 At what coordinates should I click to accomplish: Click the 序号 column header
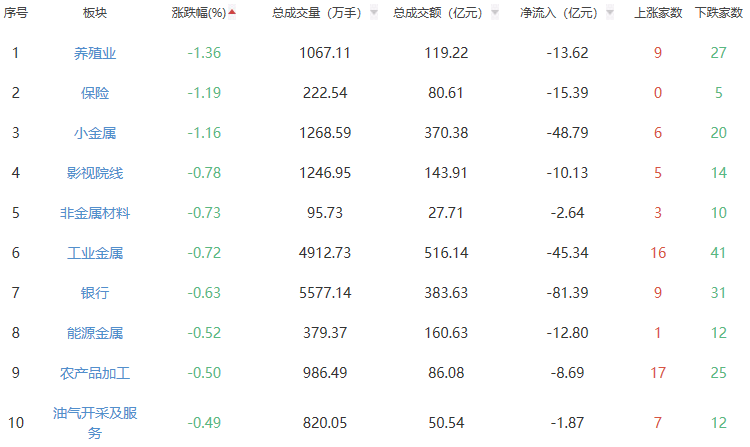click(x=15, y=13)
